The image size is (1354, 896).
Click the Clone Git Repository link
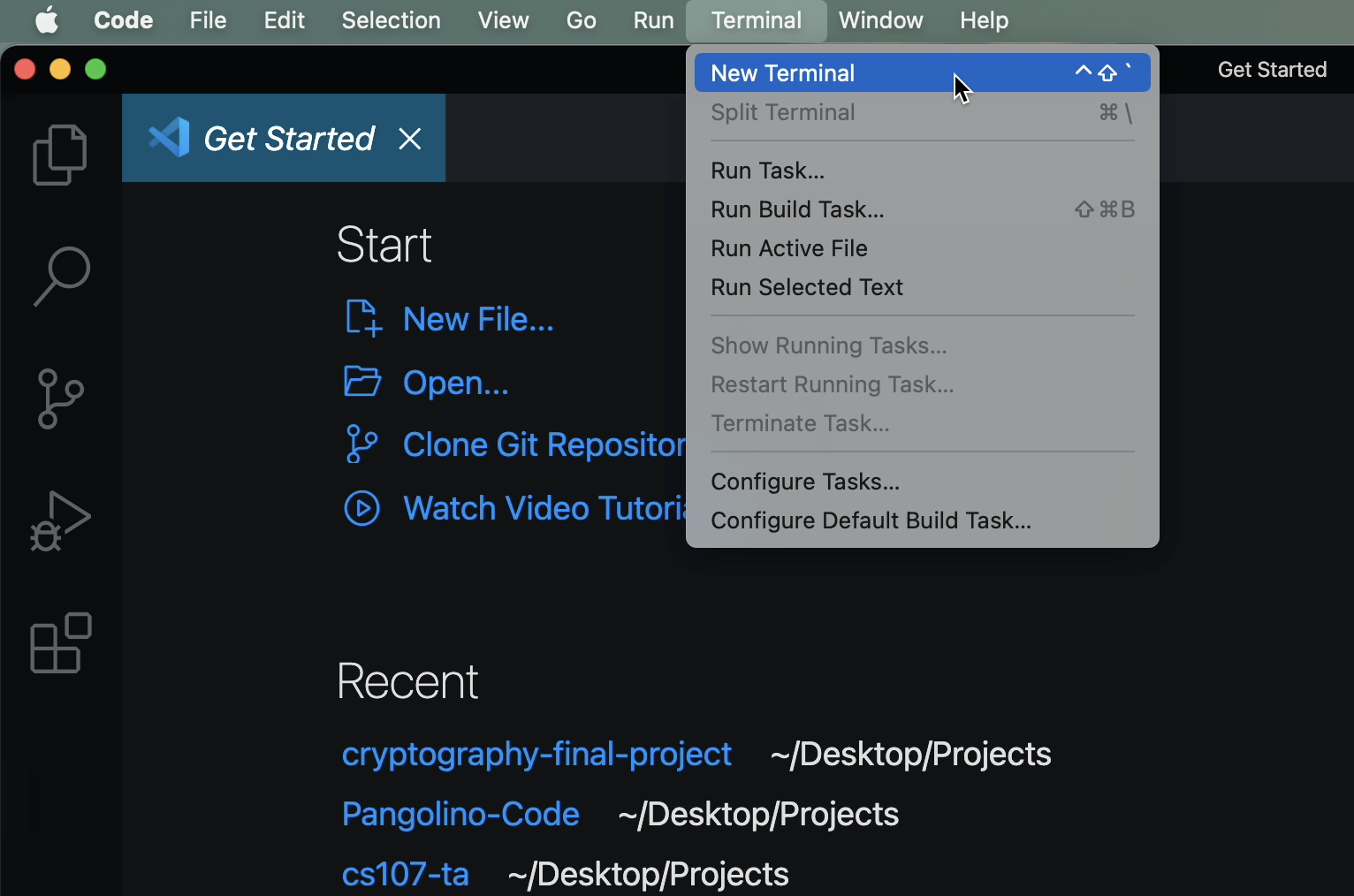point(544,444)
